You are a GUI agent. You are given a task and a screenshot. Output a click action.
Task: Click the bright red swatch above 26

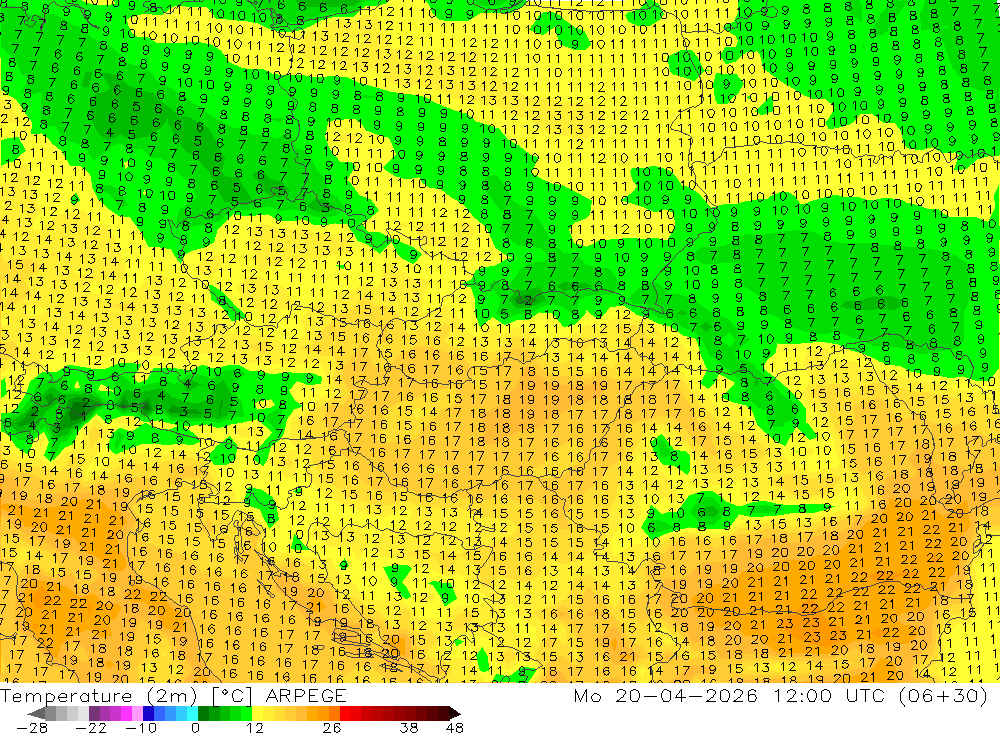pos(345,713)
